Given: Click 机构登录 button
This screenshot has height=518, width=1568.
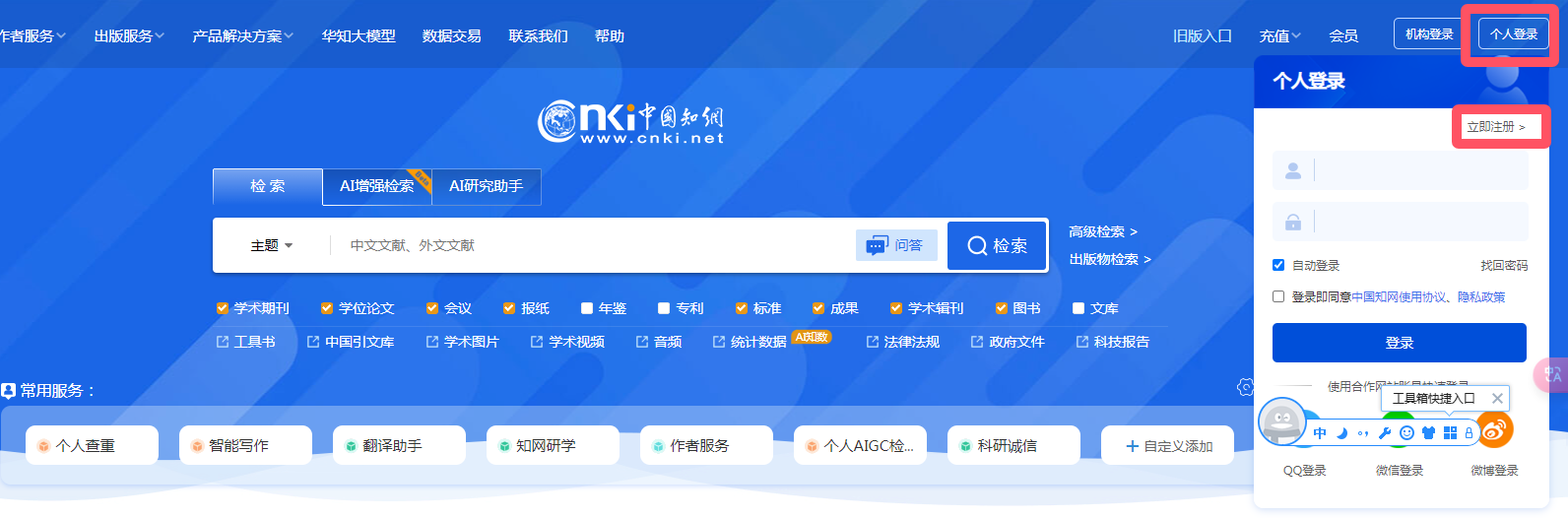Looking at the screenshot, I should coord(1429,33).
